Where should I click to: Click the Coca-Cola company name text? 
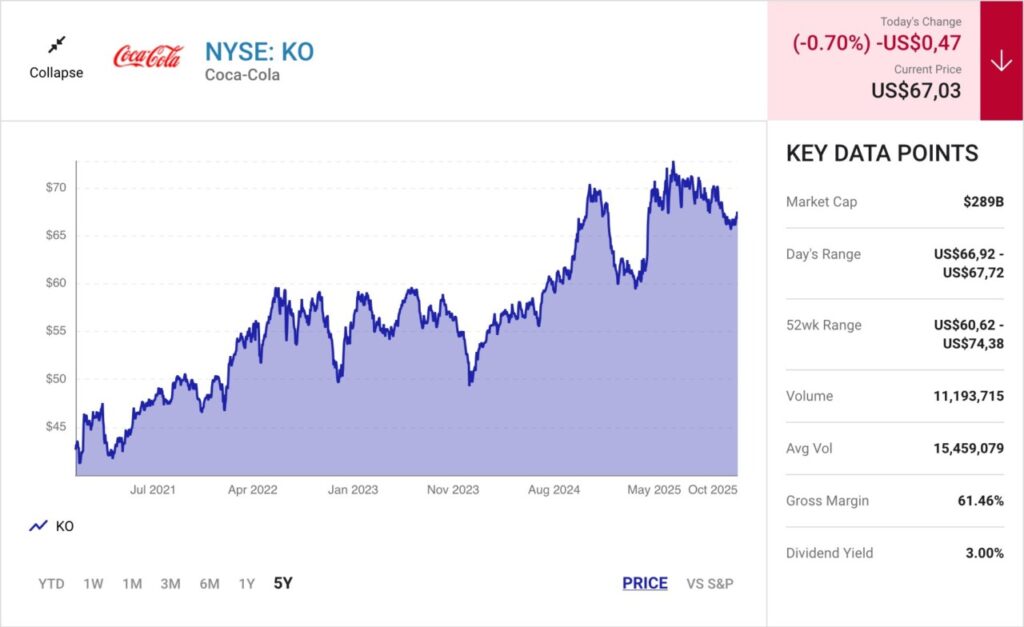[242, 75]
